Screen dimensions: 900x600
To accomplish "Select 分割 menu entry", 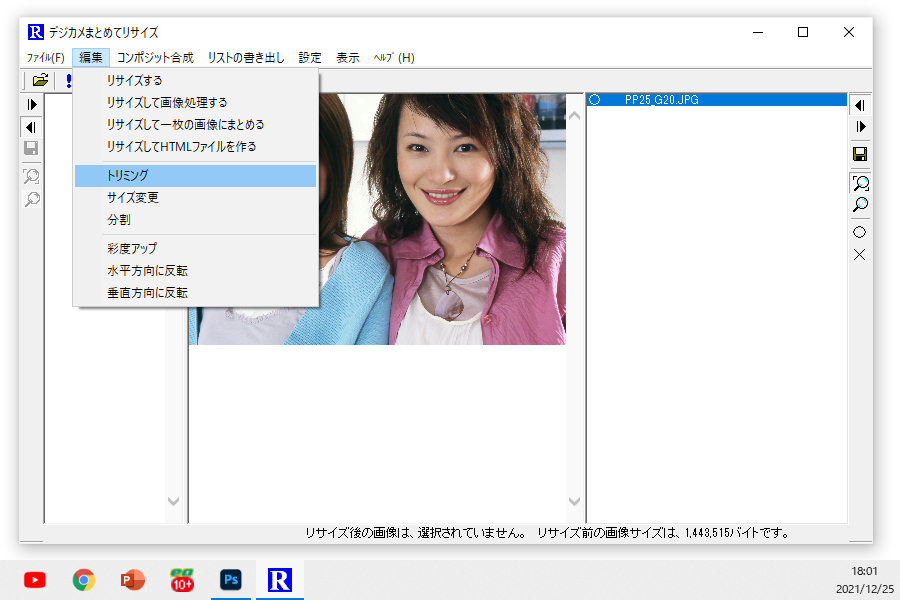I will click(x=195, y=220).
